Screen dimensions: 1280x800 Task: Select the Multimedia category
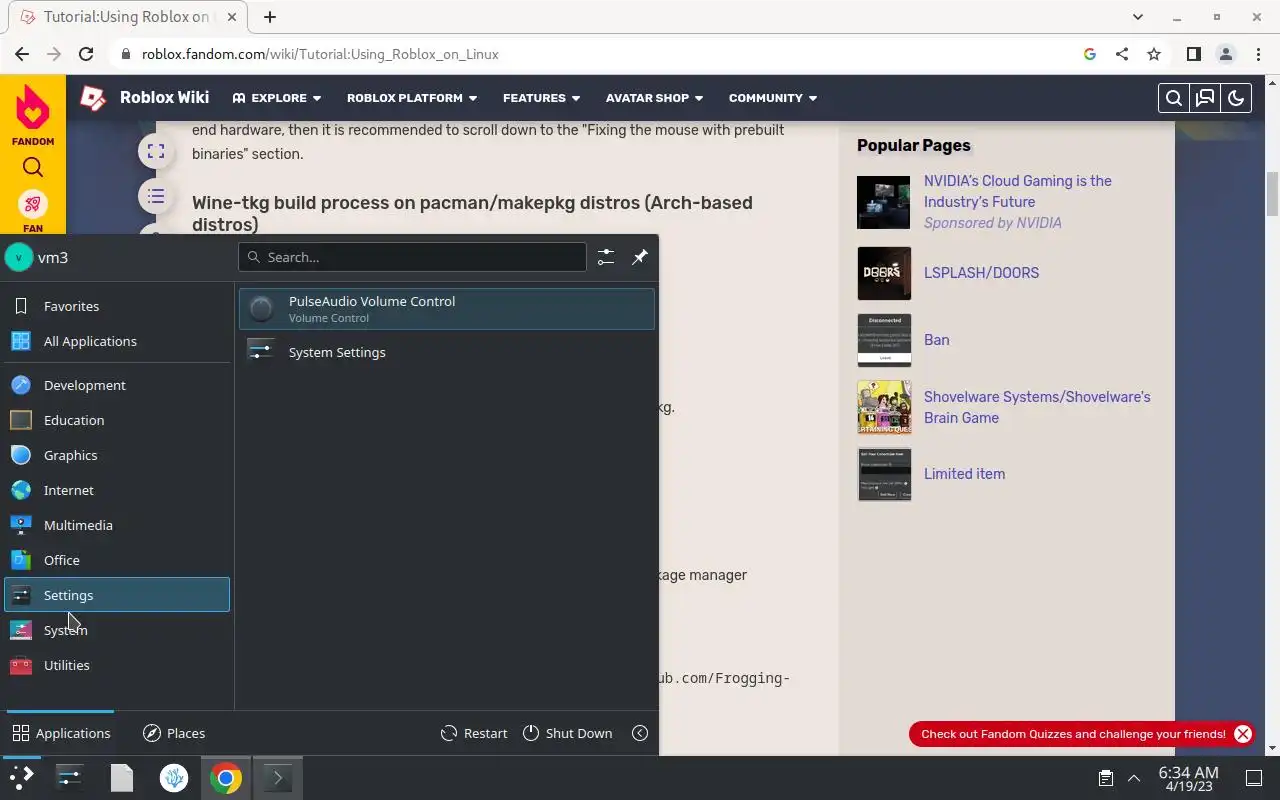point(117,525)
